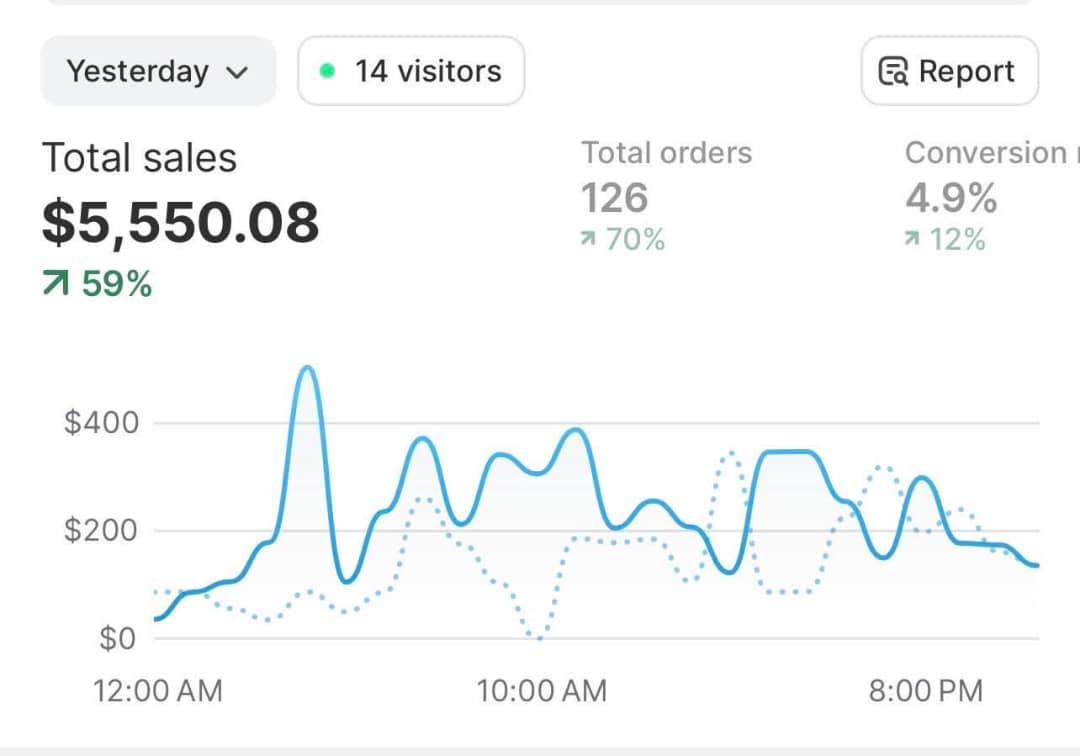The width and height of the screenshot is (1080, 756).
Task: Click the green live visitors dot
Action: [327, 70]
